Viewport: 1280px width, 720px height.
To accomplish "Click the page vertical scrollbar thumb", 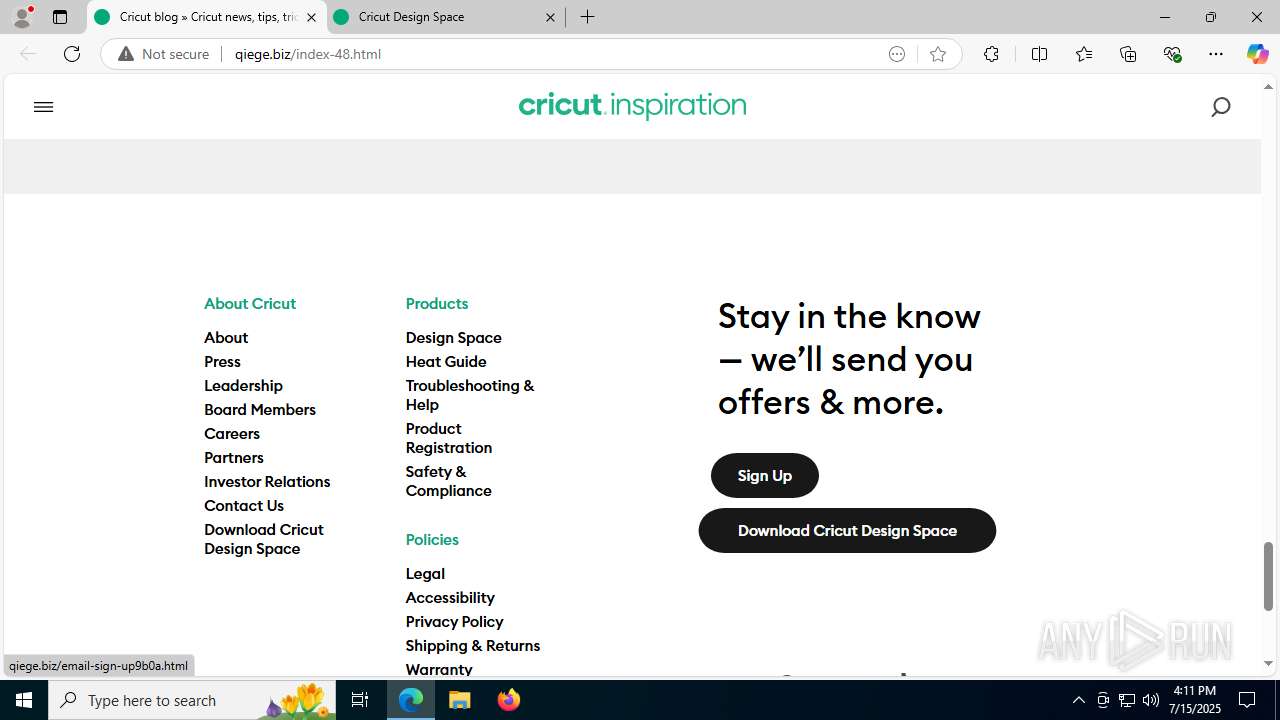I will 1268,576.
